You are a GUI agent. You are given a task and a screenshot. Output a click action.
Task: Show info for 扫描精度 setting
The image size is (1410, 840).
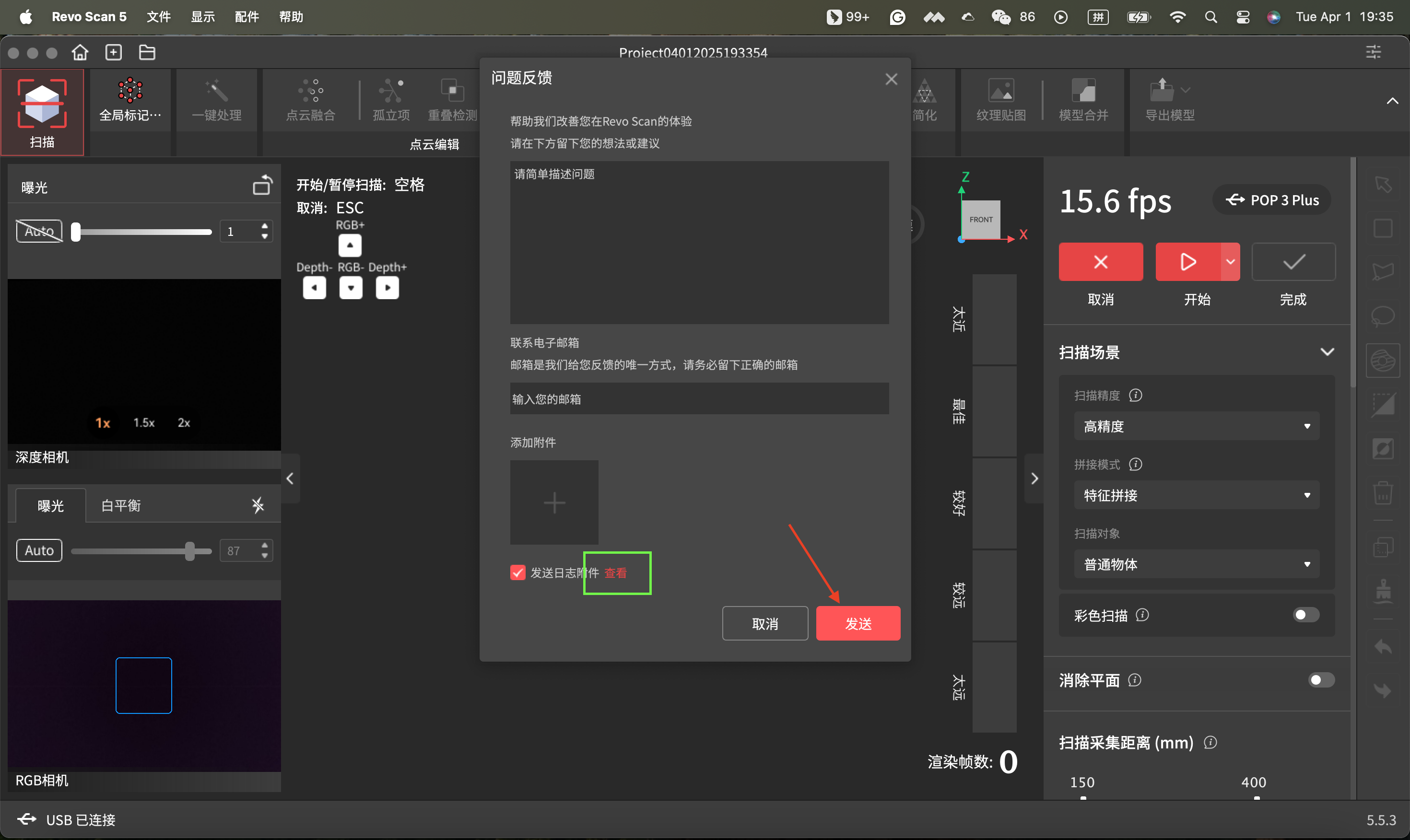pos(1135,395)
